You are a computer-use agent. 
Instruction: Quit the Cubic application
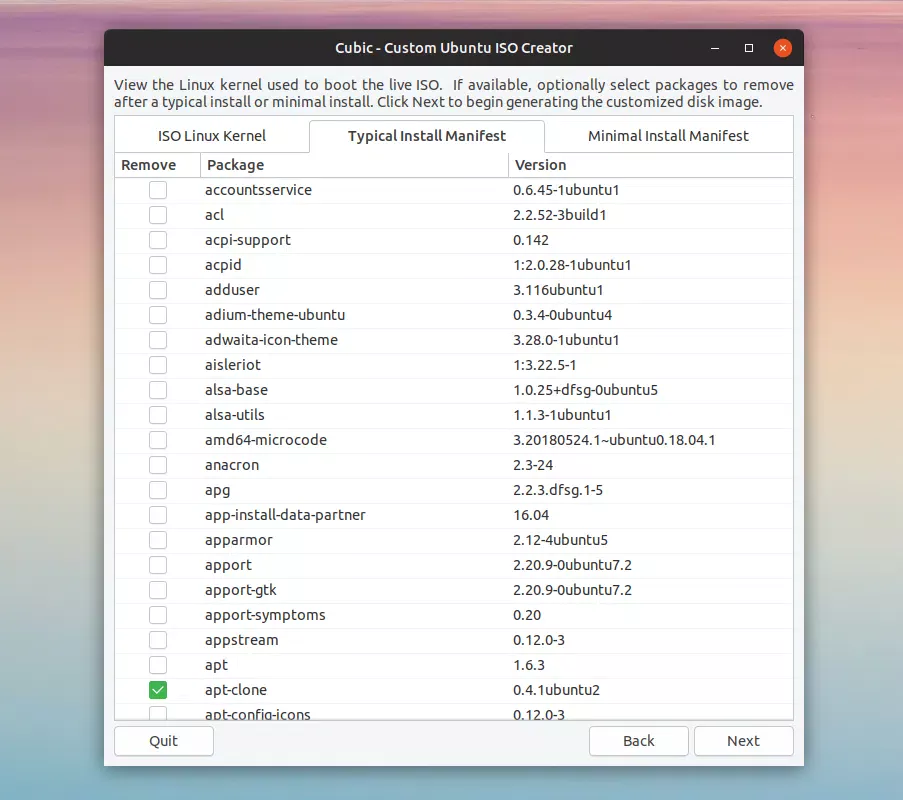pos(163,741)
